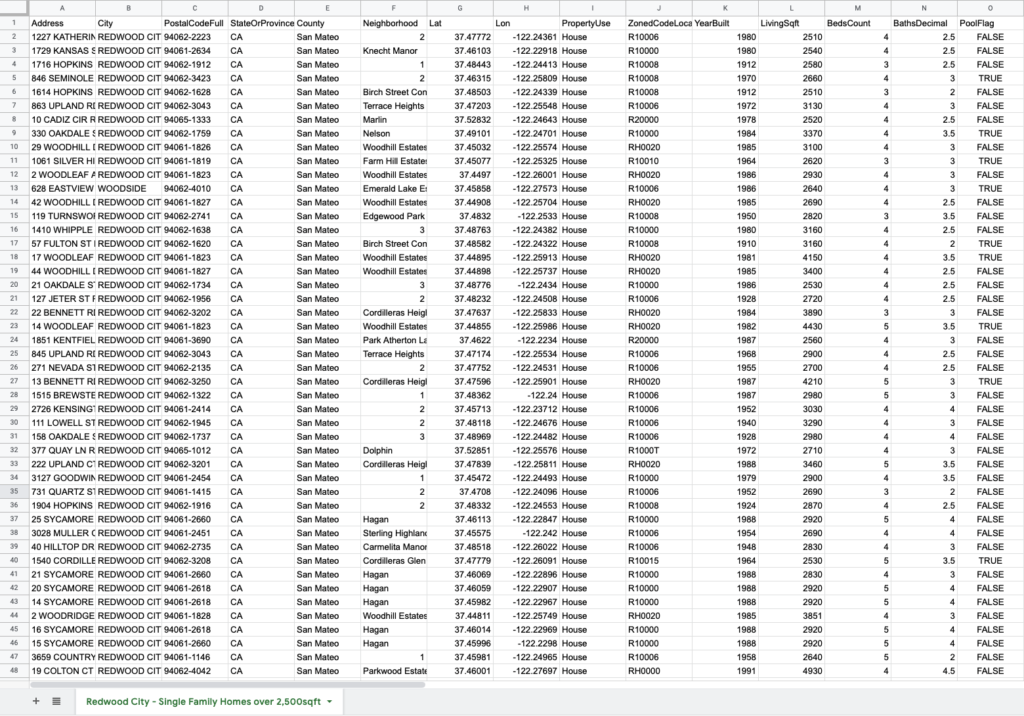Select postal code cell "94065-1333"
This screenshot has width=1024, height=716.
tap(195, 120)
